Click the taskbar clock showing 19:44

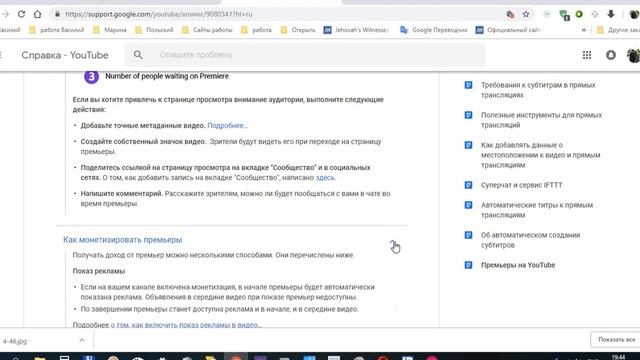618,357
